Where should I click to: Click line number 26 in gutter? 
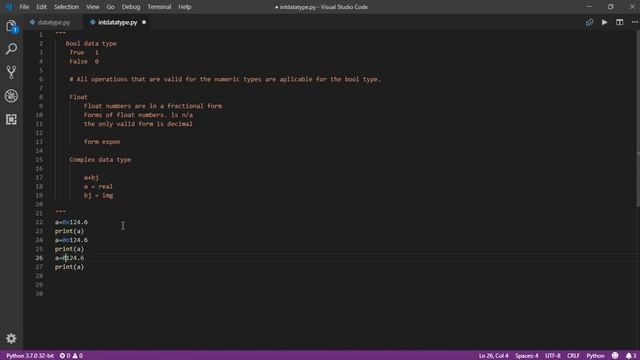(39, 258)
